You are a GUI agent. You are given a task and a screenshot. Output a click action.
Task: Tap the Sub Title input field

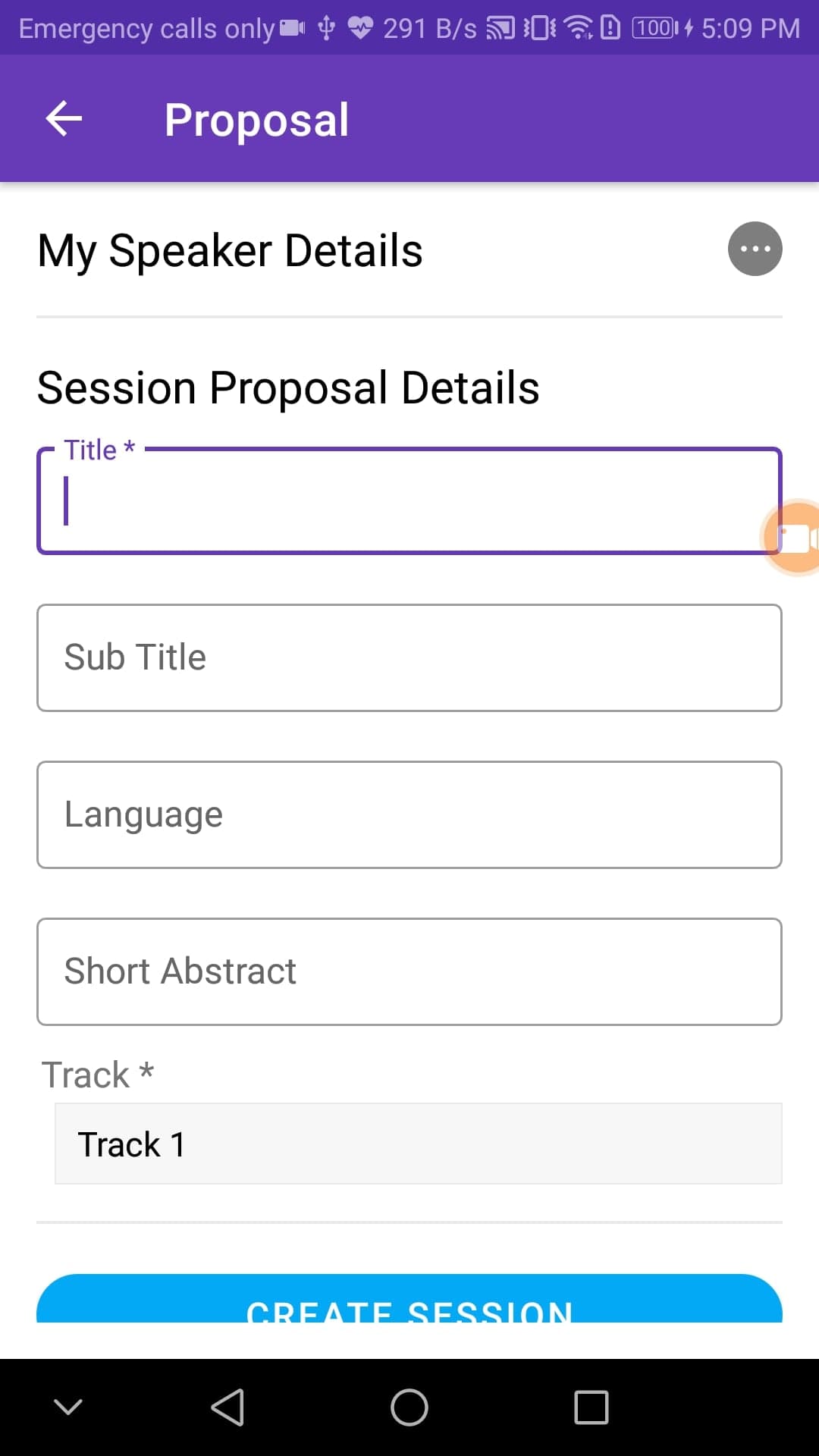[409, 657]
